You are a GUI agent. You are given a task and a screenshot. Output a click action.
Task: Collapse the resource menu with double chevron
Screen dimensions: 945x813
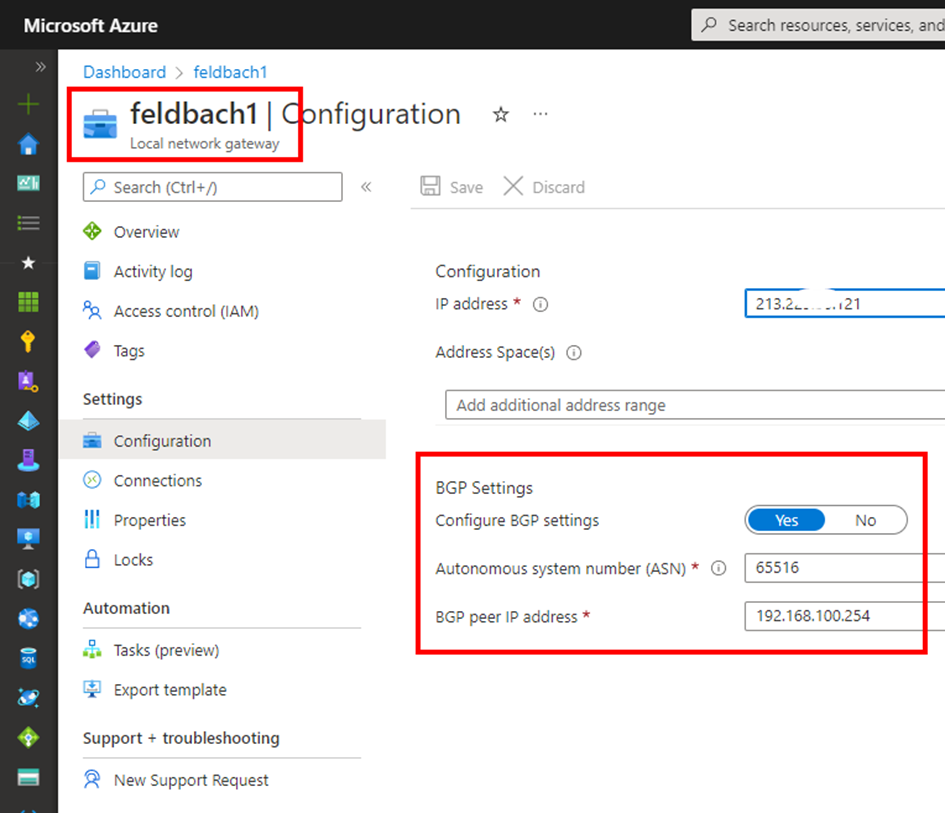coord(366,187)
